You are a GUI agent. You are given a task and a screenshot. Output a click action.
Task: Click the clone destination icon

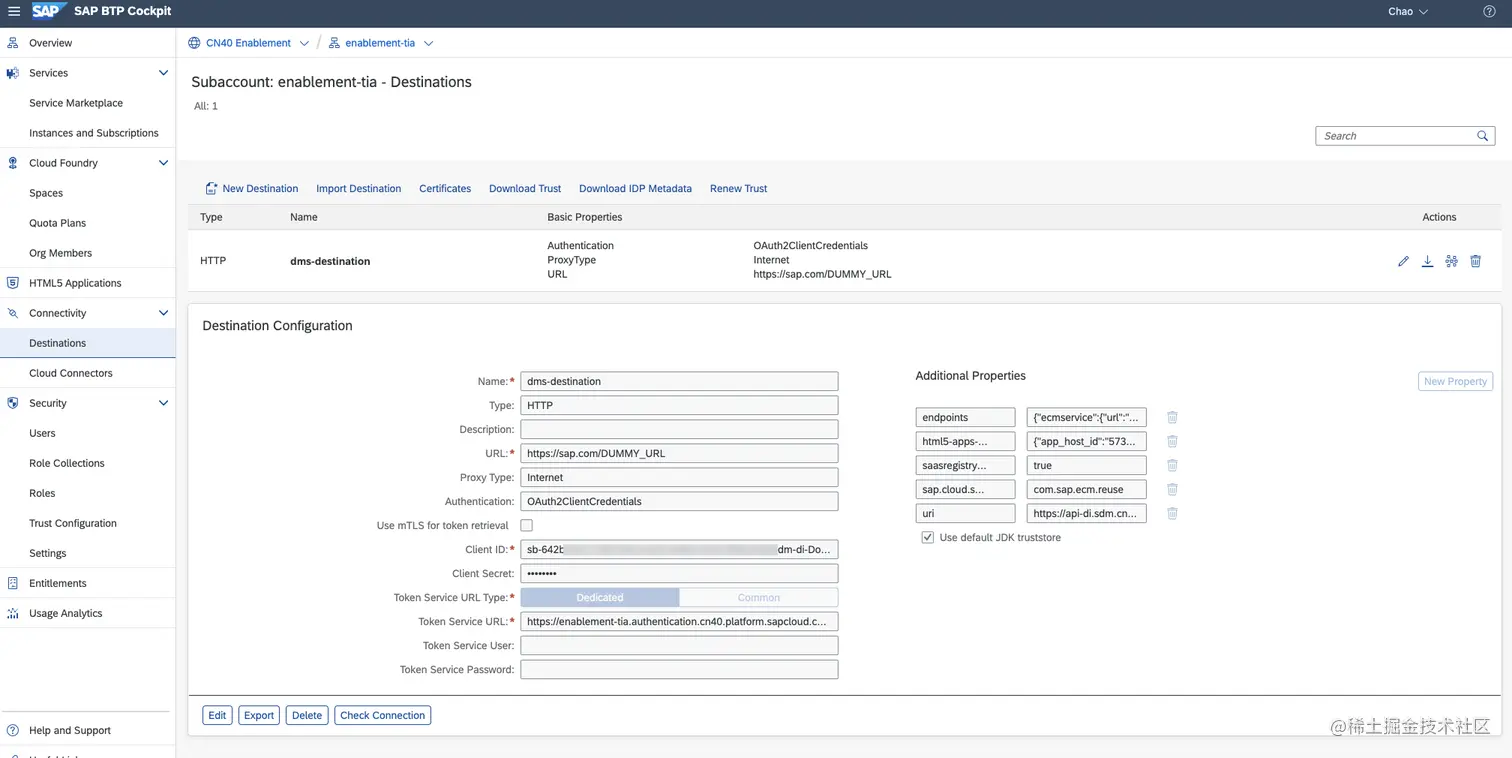(x=1451, y=261)
